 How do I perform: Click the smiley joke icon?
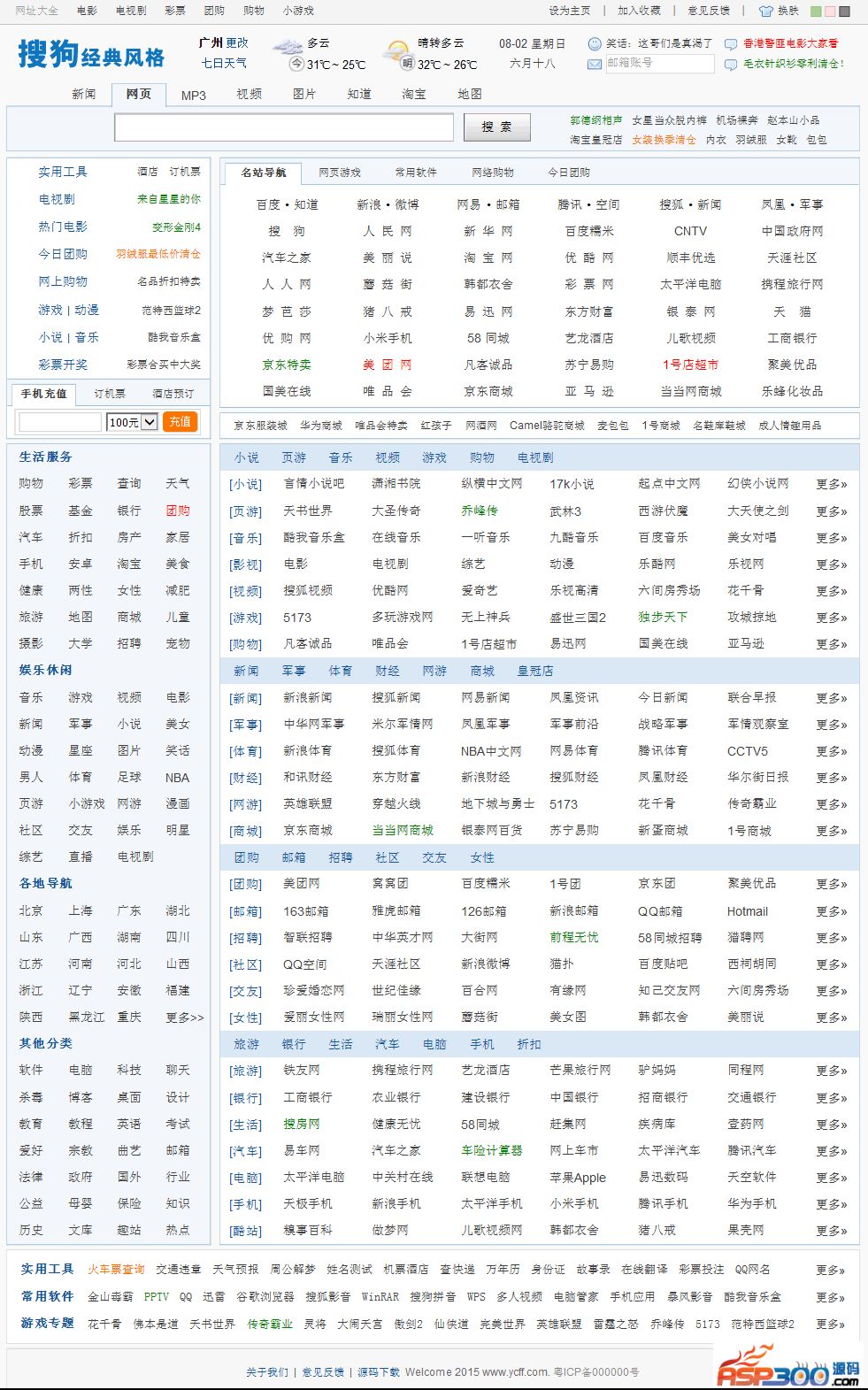(x=595, y=43)
